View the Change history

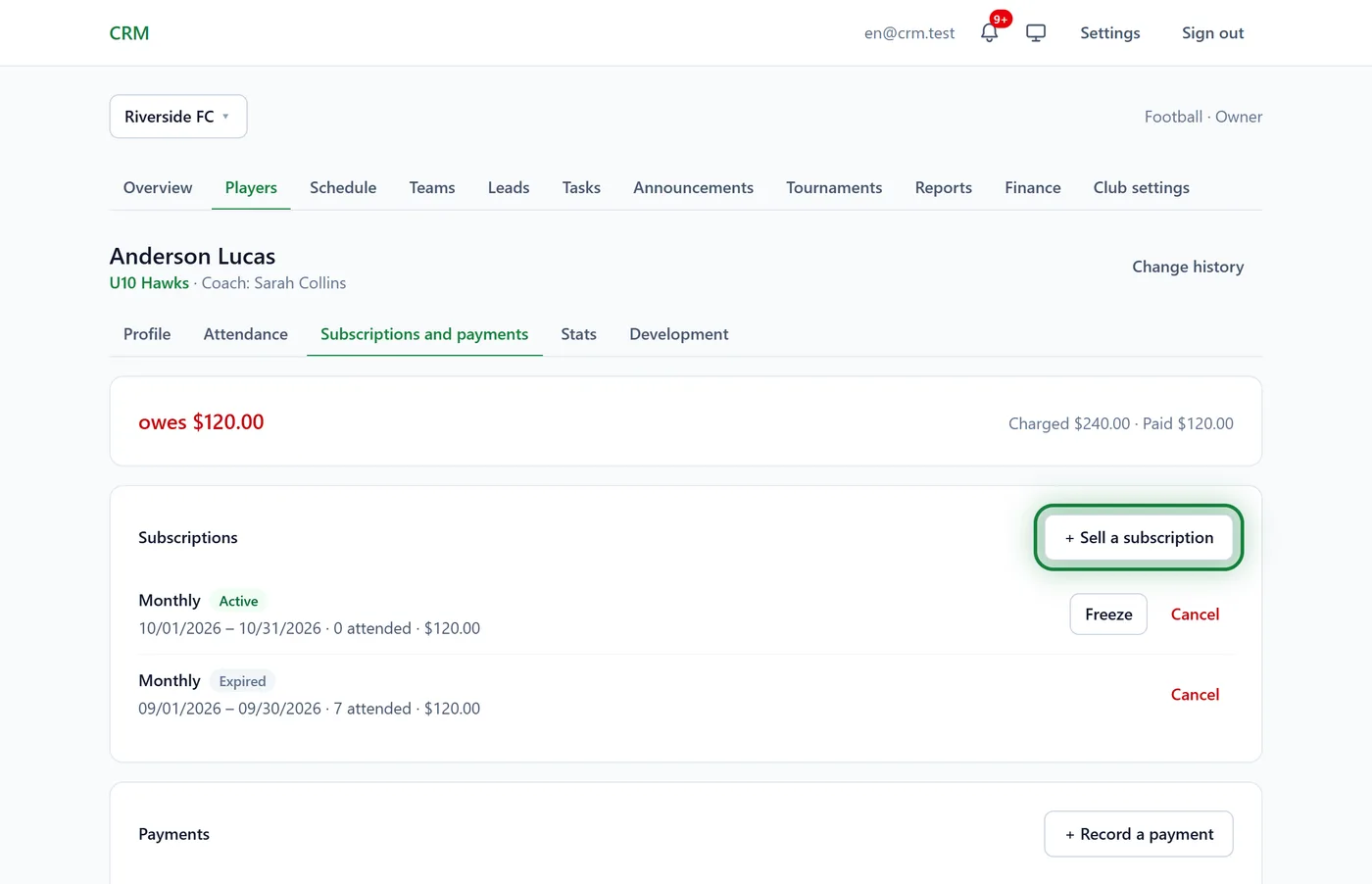(1188, 267)
